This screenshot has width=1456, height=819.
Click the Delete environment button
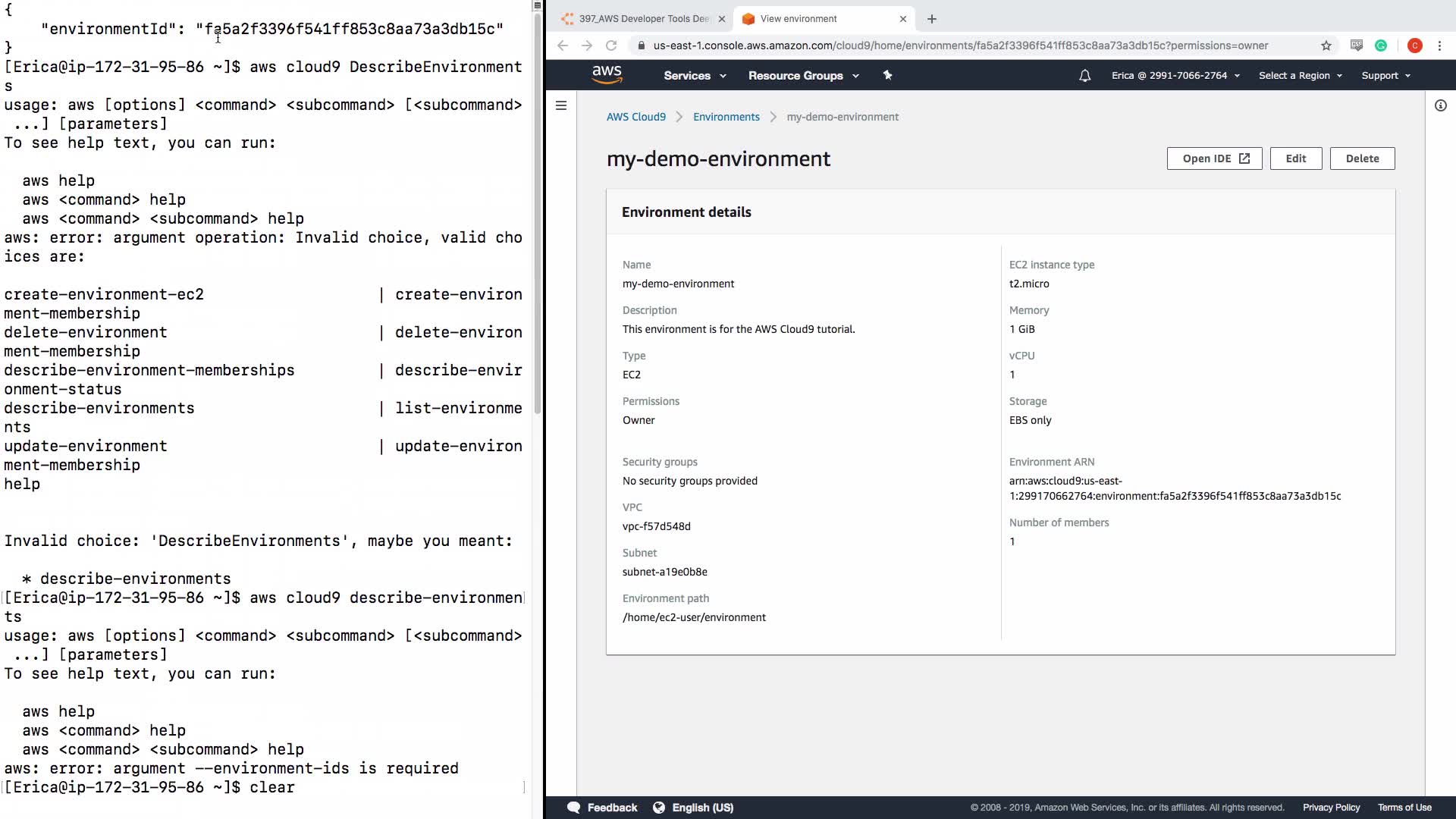(x=1362, y=158)
